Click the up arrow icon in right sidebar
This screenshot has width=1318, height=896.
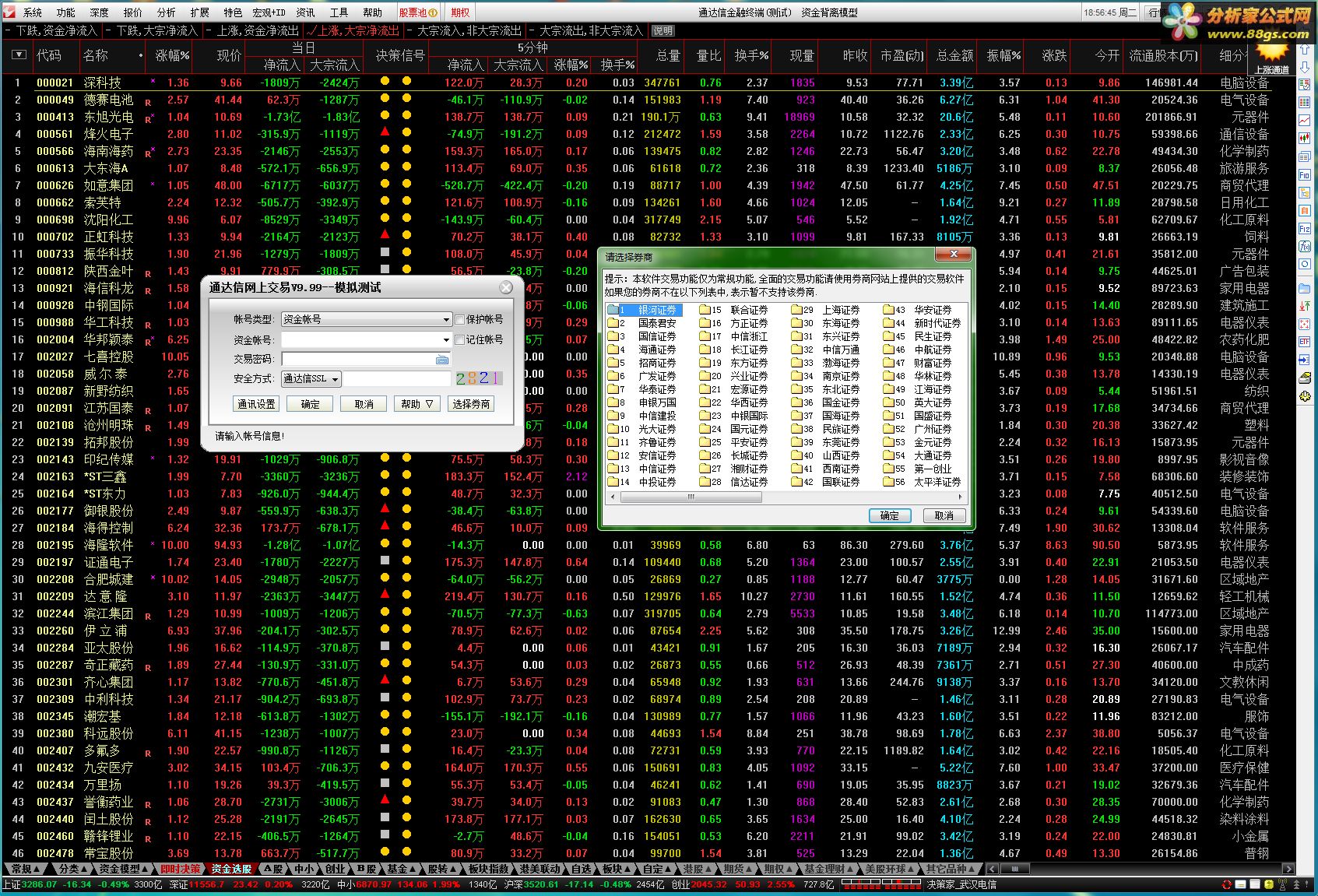pyautogui.click(x=1305, y=48)
